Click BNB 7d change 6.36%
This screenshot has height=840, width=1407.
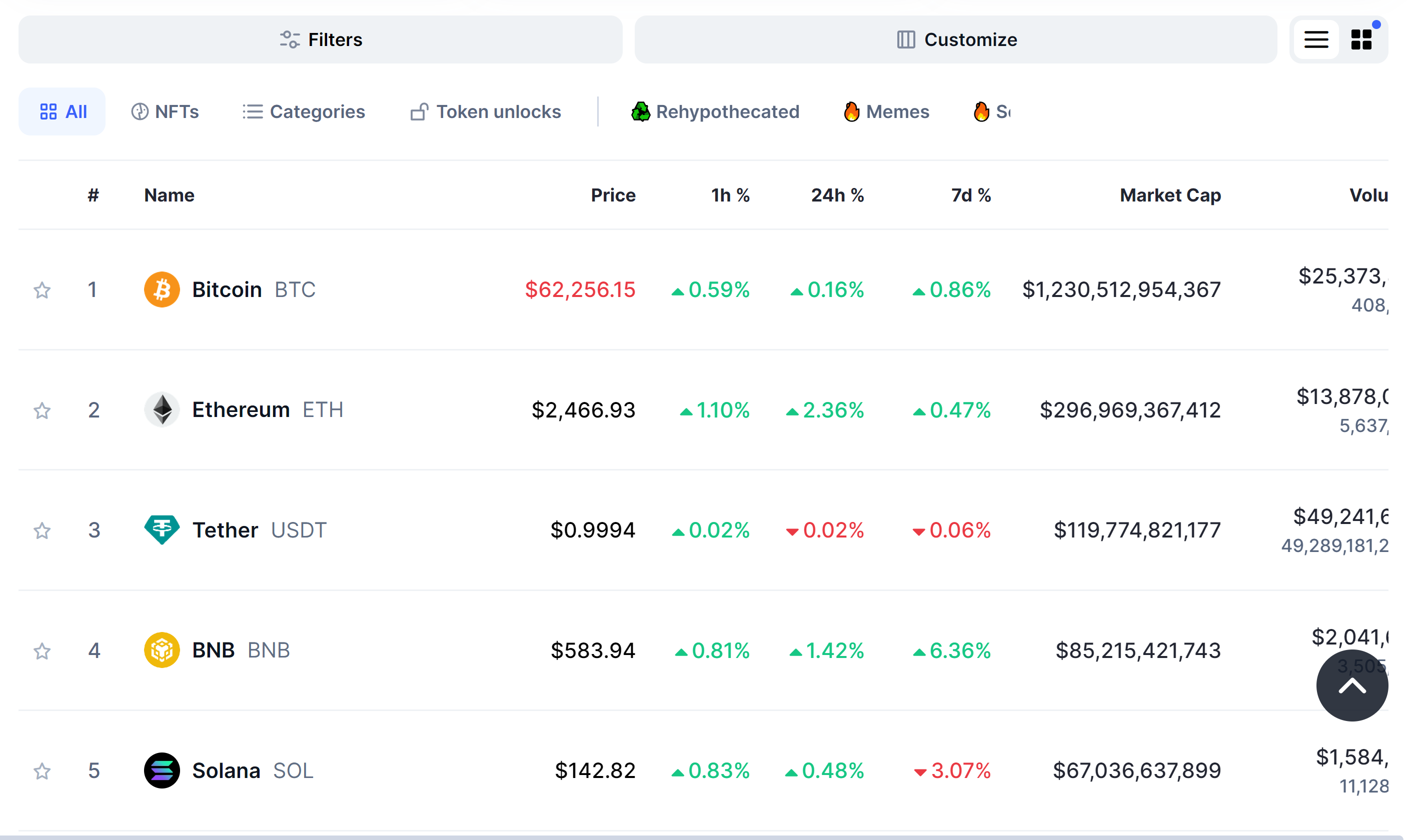click(x=952, y=650)
